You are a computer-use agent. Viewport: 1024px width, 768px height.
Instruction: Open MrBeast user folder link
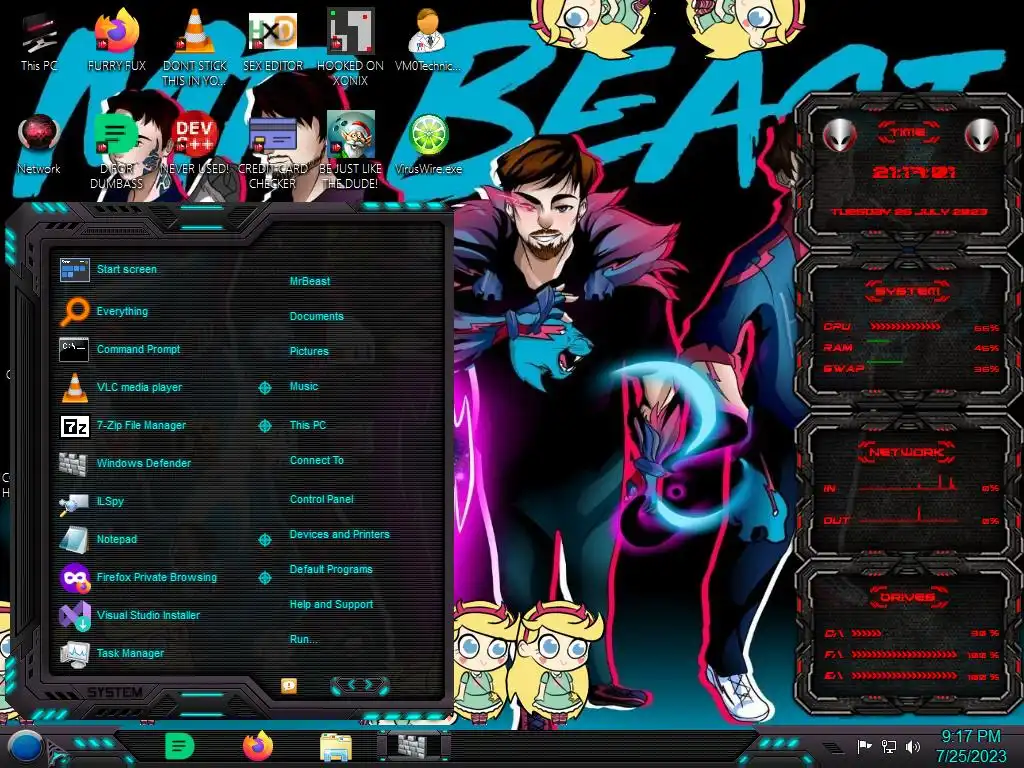pyautogui.click(x=310, y=281)
